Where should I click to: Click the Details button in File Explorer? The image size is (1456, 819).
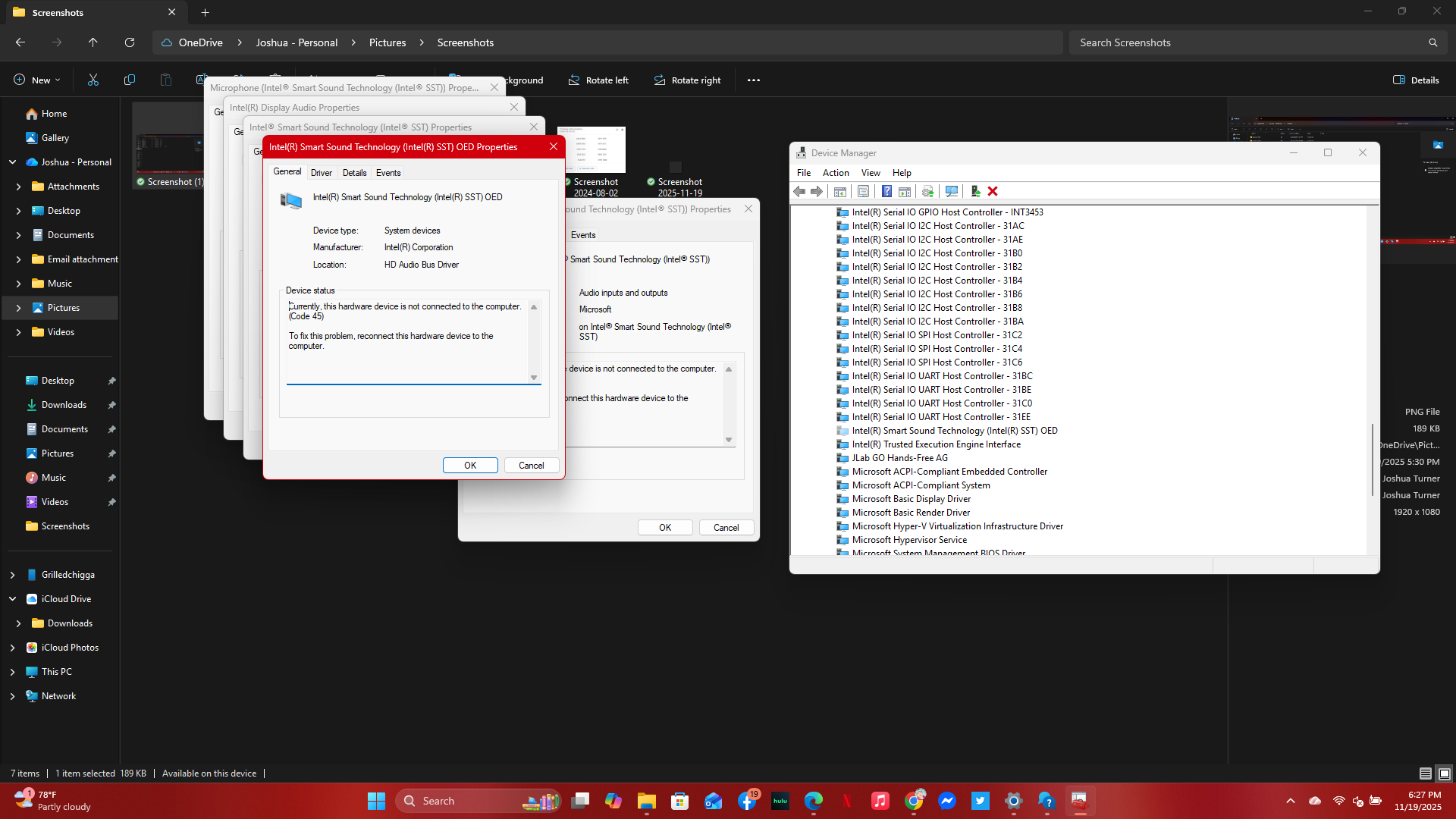[x=1415, y=80]
